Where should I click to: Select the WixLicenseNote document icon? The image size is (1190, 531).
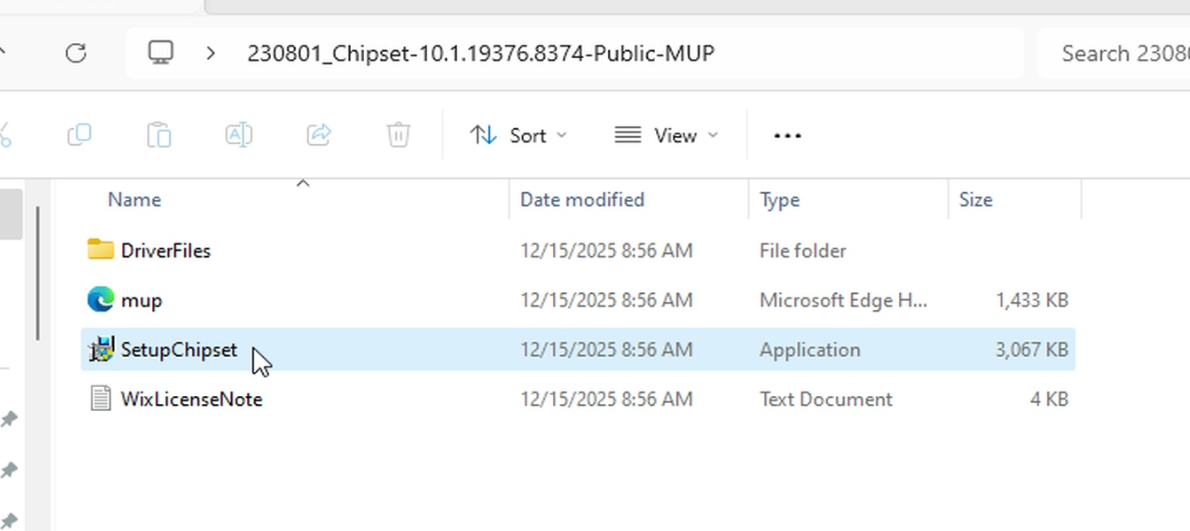coord(100,398)
